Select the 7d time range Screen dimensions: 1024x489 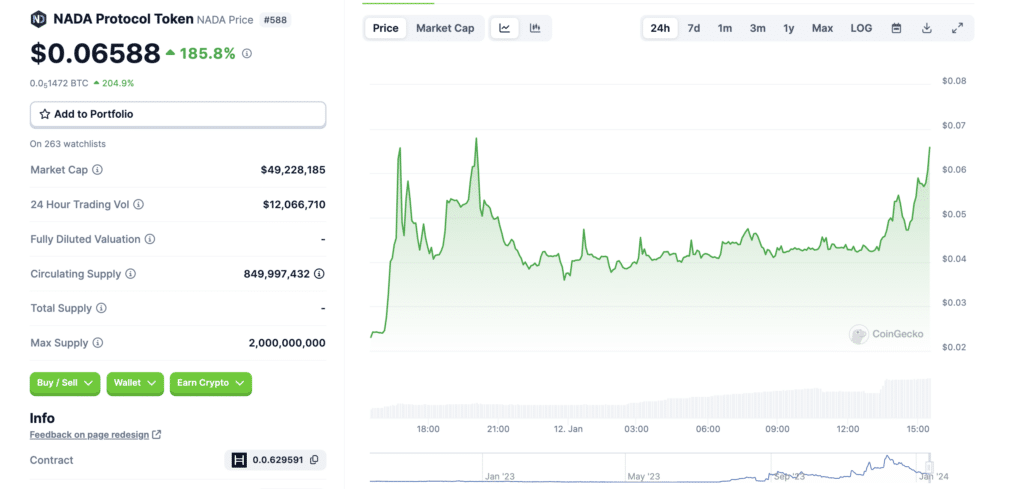click(694, 28)
